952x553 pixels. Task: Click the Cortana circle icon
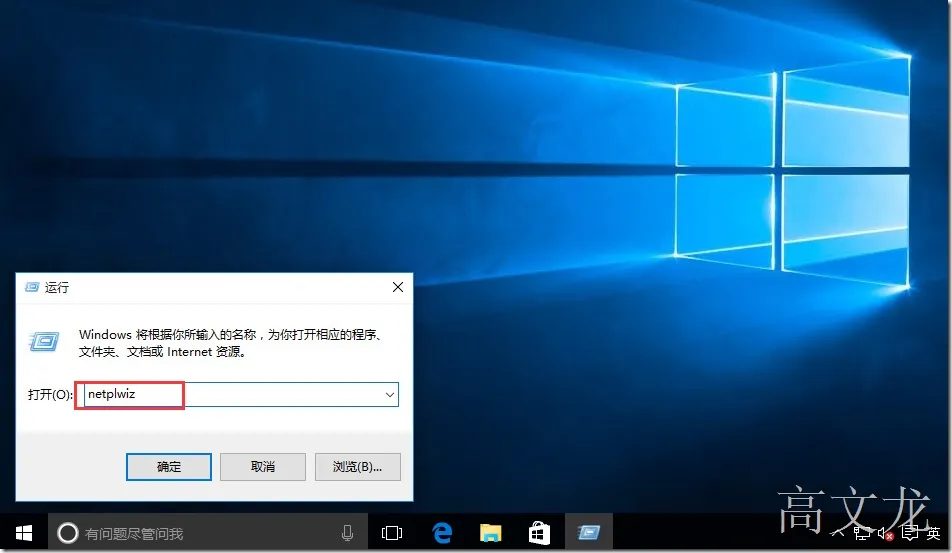[67, 533]
